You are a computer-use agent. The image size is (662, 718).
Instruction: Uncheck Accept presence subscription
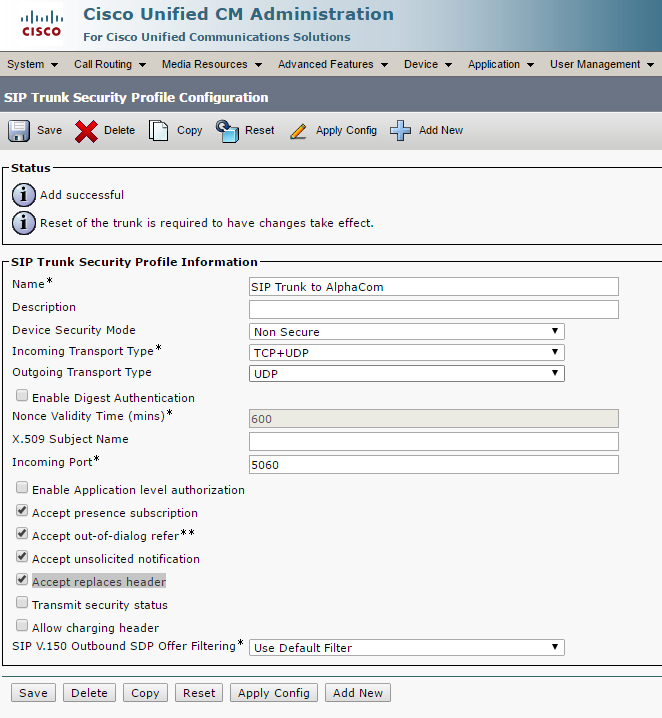pos(22,510)
